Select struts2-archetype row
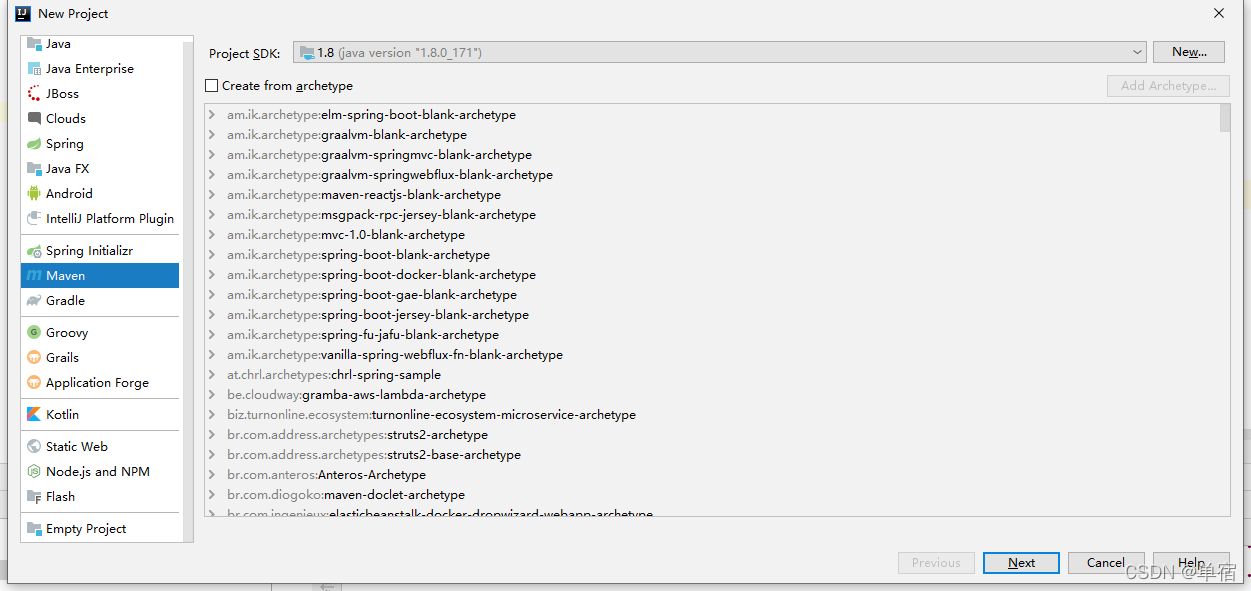The image size is (1251, 591). coord(712,435)
